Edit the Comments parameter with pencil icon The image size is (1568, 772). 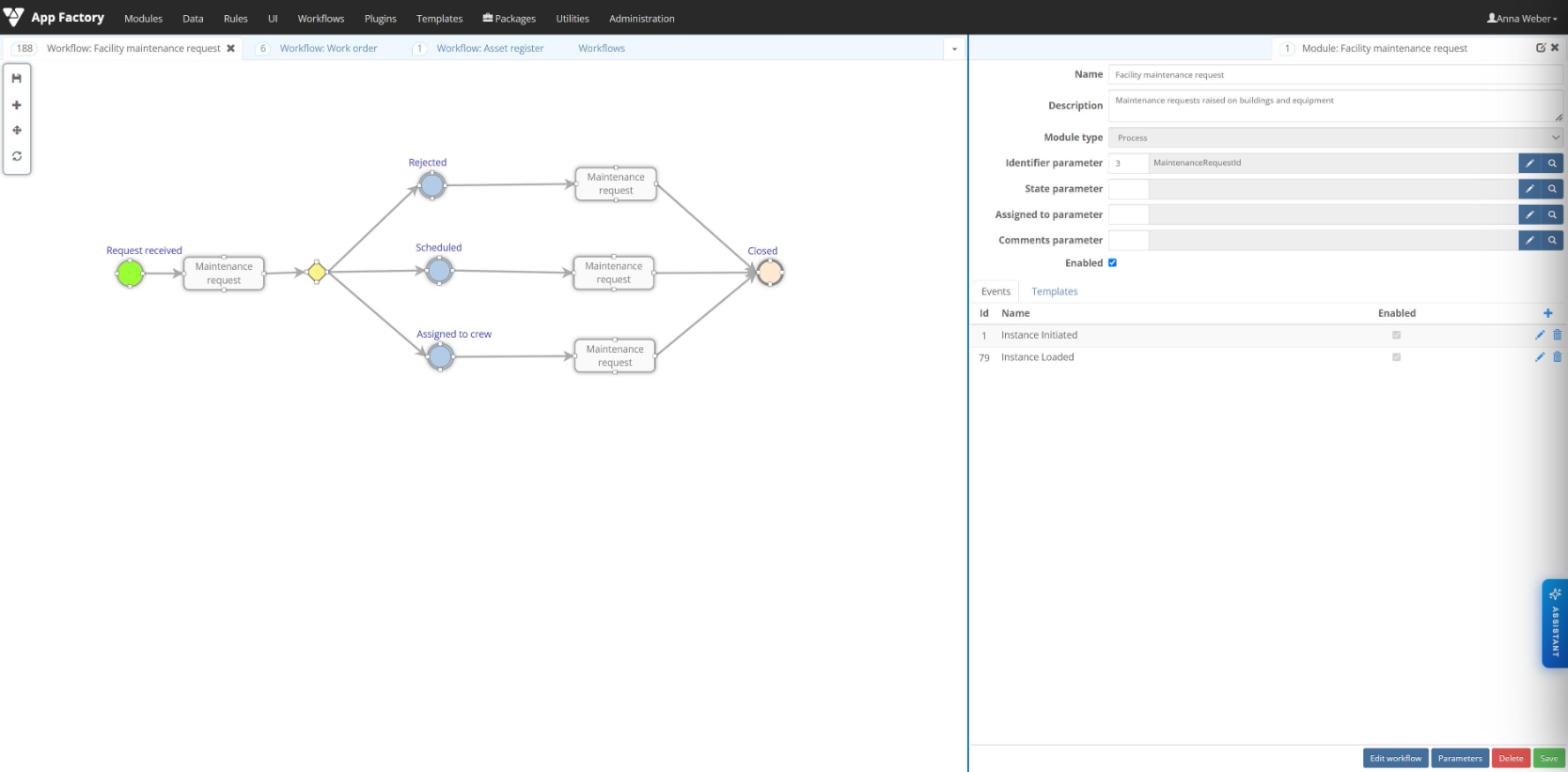[x=1530, y=240]
